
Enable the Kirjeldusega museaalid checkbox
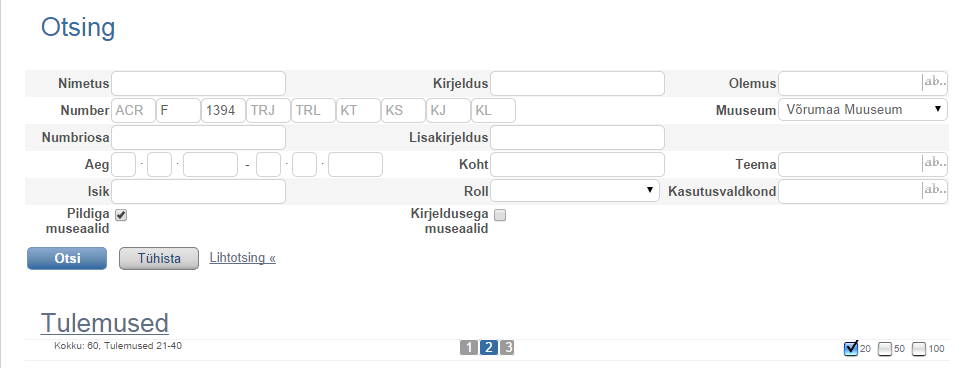tap(500, 215)
